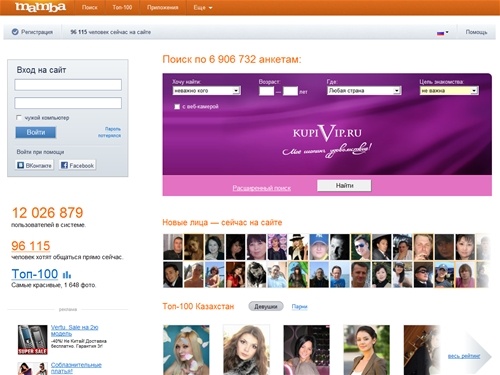This screenshot has height=375, width=500.
Task: Open the Приложения menu item
Action: pyautogui.click(x=163, y=7)
